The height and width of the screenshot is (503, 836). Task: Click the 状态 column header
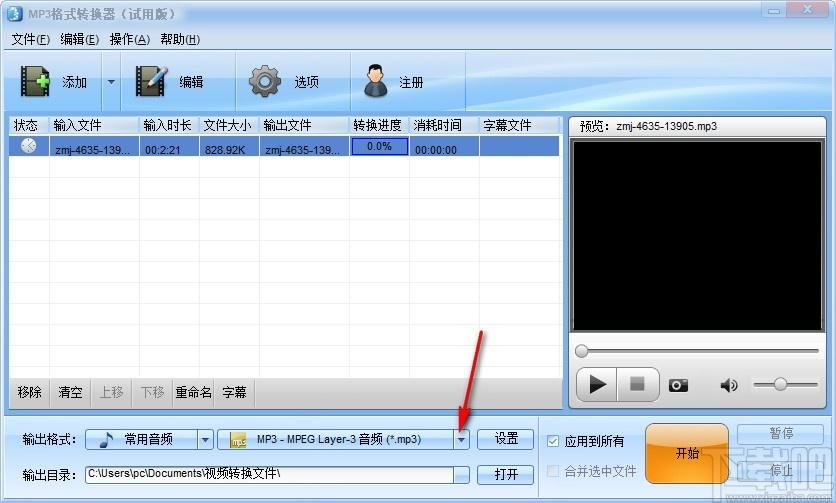pos(28,125)
